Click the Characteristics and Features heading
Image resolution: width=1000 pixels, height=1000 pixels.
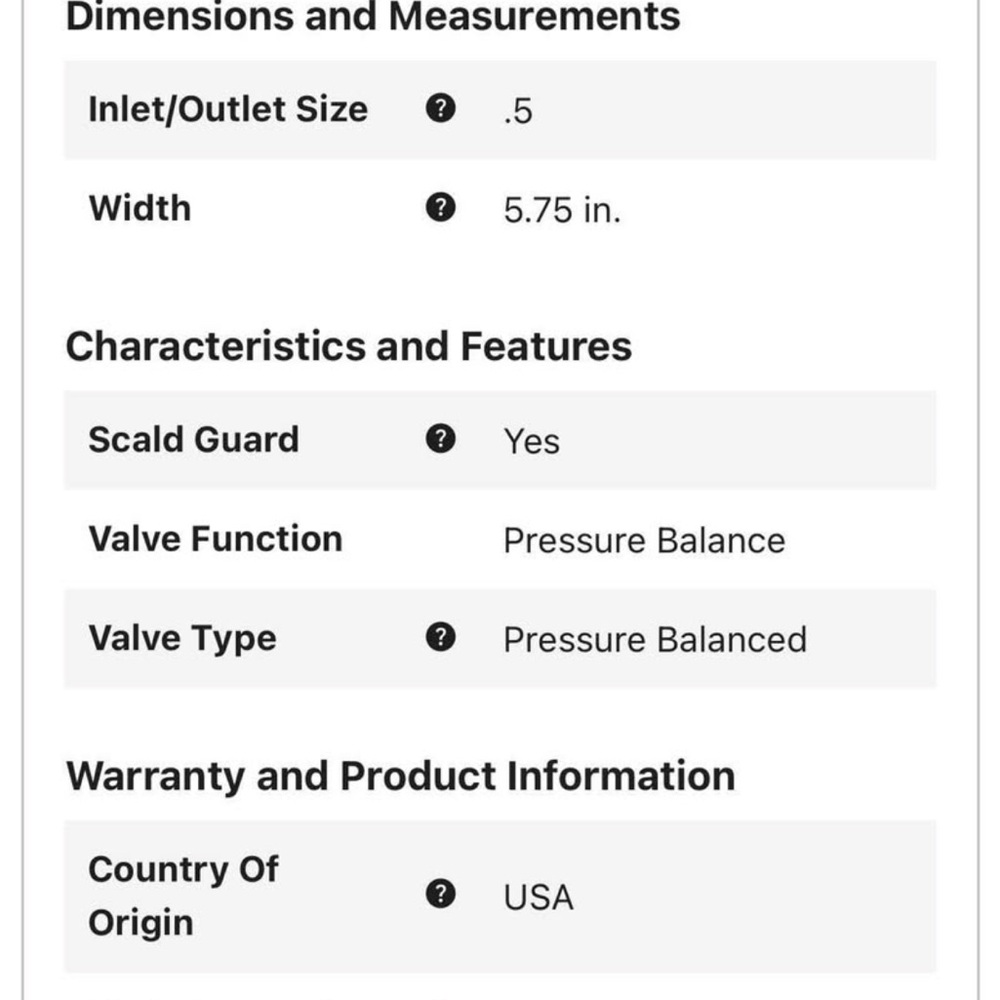coord(349,346)
